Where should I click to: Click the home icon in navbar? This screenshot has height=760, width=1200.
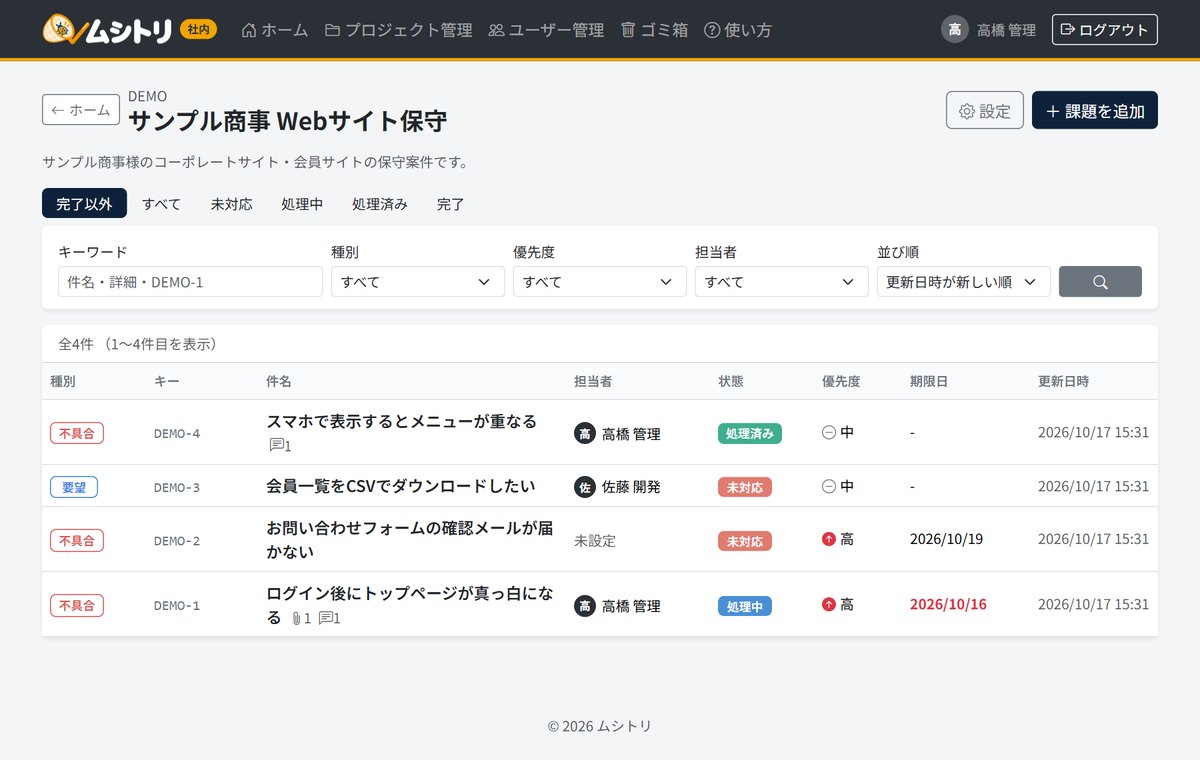(x=249, y=30)
